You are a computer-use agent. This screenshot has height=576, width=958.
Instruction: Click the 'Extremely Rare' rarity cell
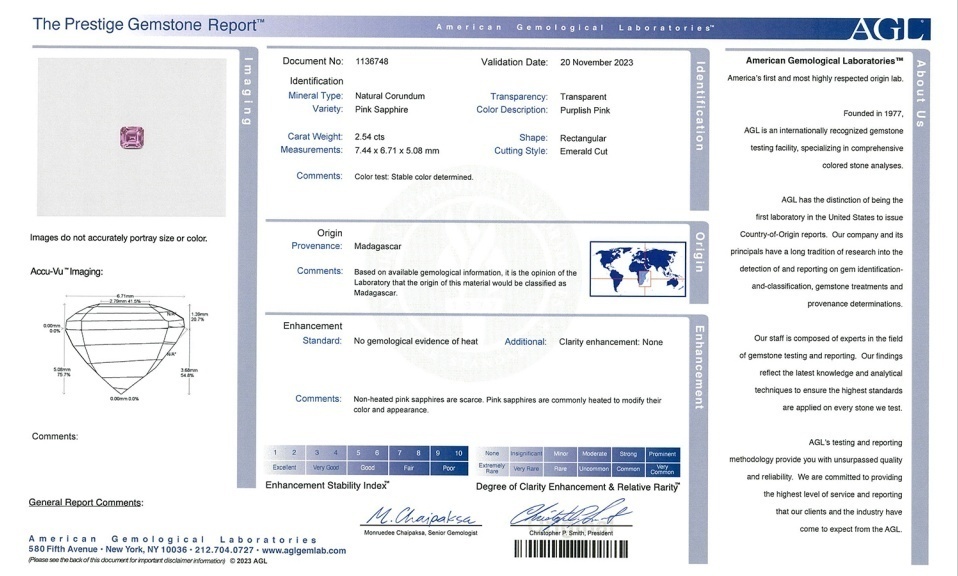coord(492,468)
